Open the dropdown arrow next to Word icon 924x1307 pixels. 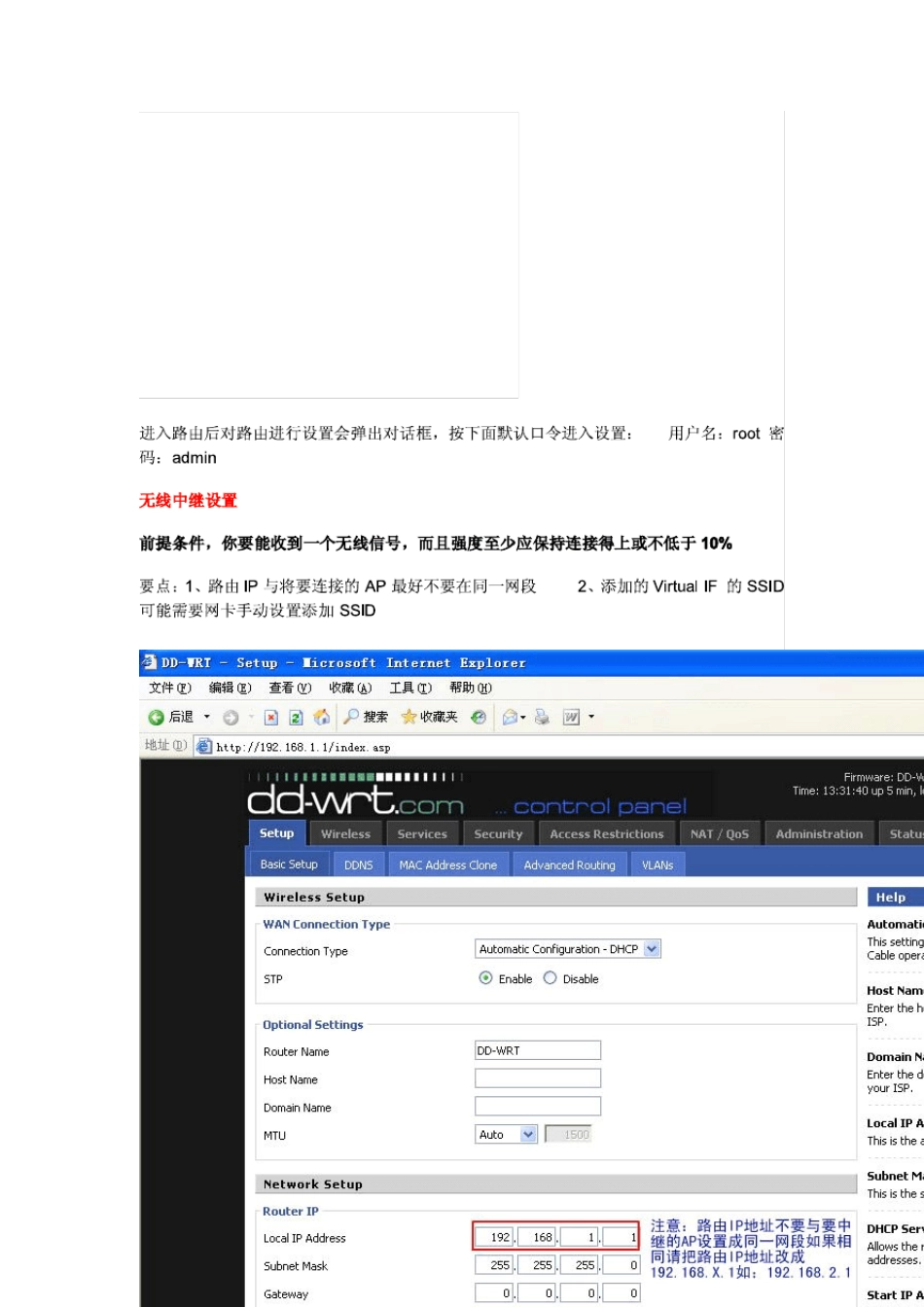coord(591,717)
